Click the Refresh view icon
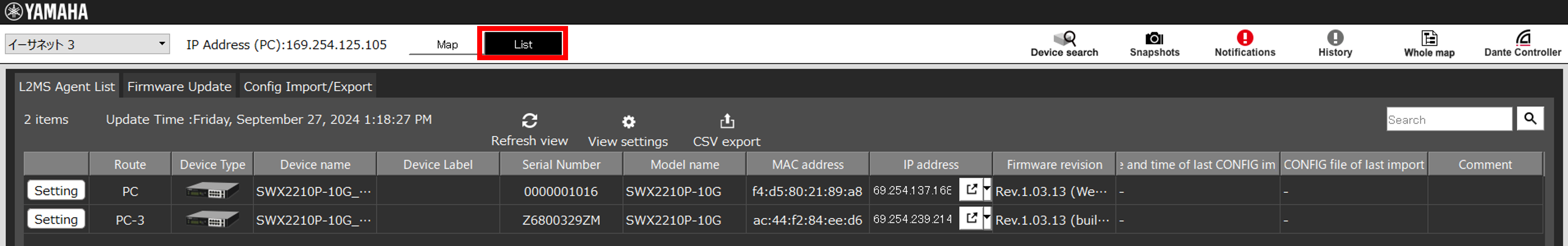This screenshot has width=1568, height=246. click(x=529, y=121)
